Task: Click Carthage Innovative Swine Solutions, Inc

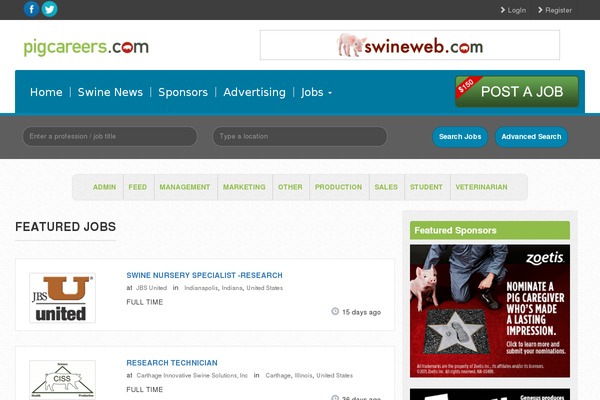Action: point(192,376)
